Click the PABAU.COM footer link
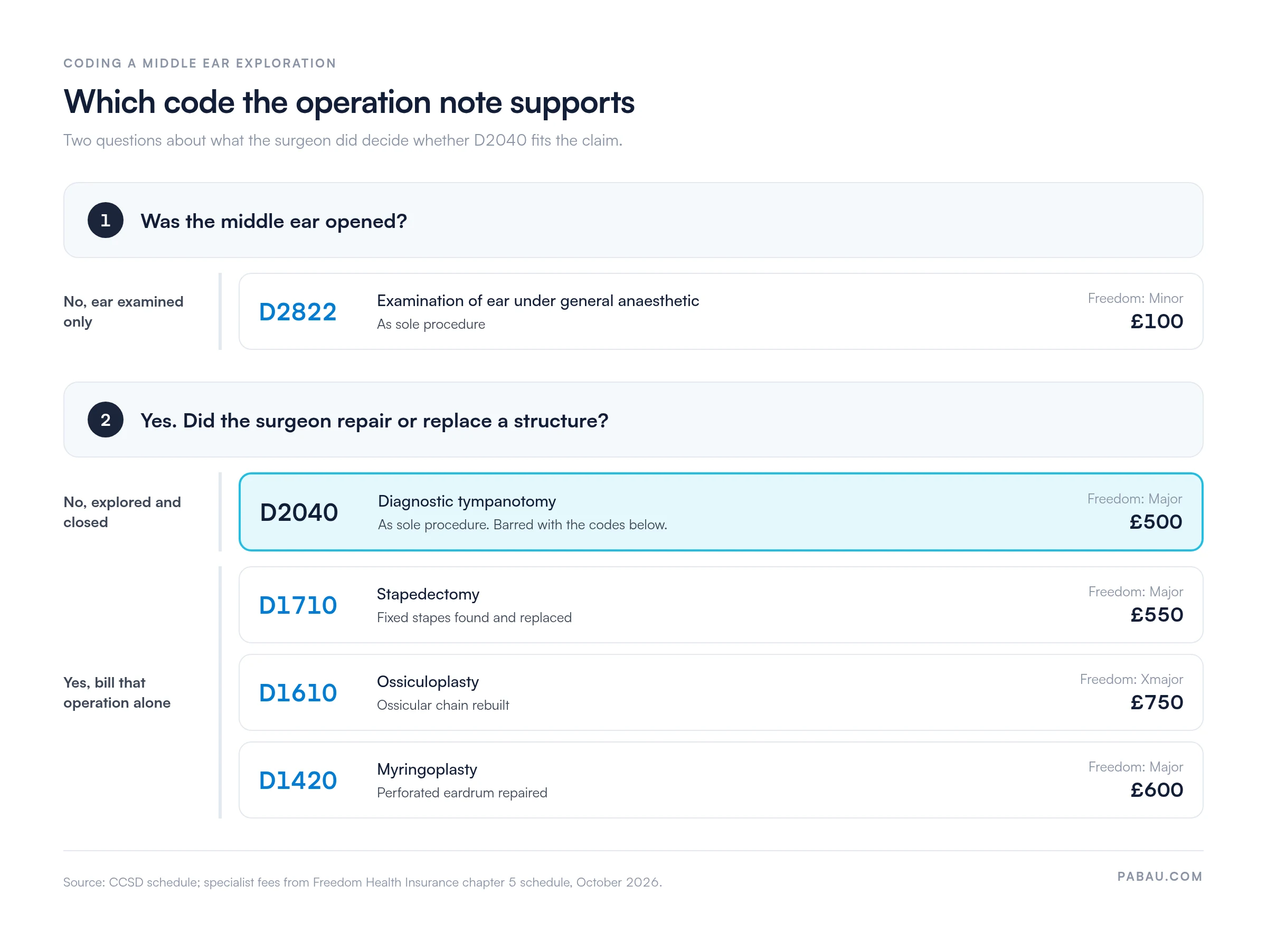This screenshot has height=952, width=1267. coord(1160,877)
